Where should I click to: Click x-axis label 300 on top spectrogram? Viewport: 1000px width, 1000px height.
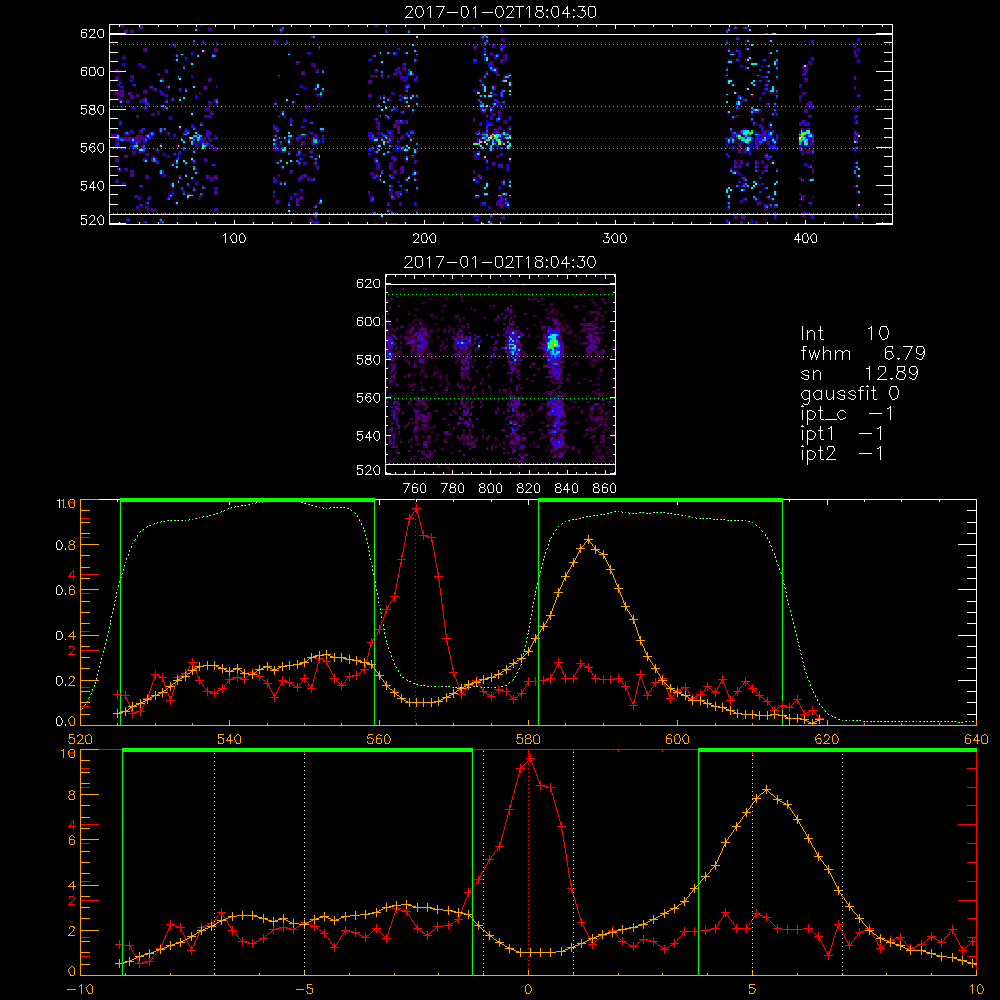pyautogui.click(x=615, y=239)
